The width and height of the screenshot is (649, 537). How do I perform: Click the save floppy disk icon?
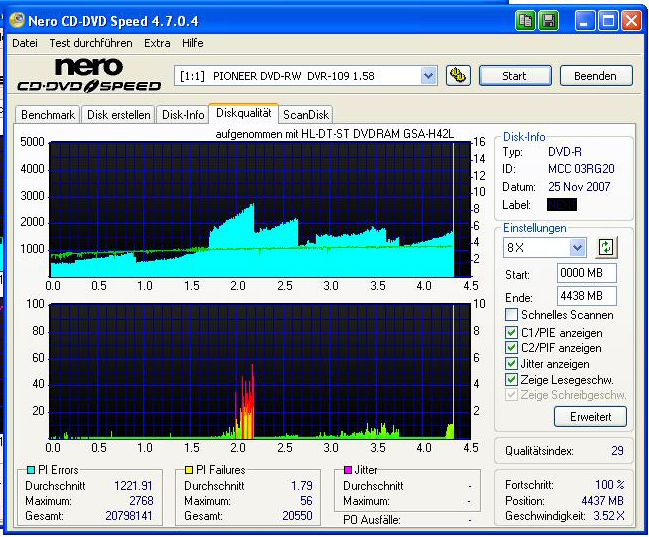click(549, 20)
